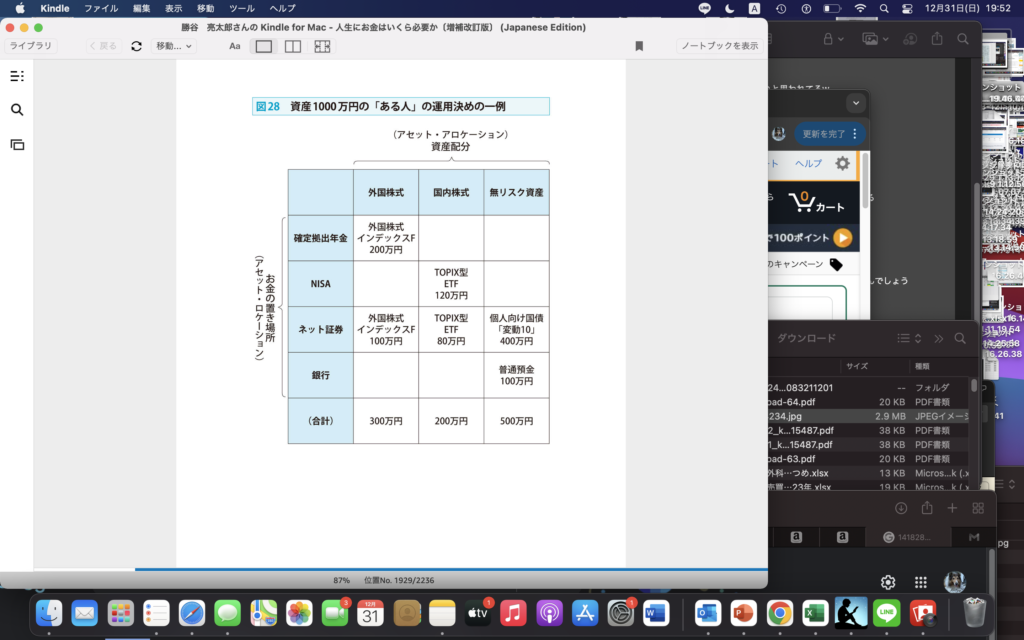Click the search magnifier in Kindle sidebar
Image resolution: width=1024 pixels, height=640 pixels.
(17, 110)
